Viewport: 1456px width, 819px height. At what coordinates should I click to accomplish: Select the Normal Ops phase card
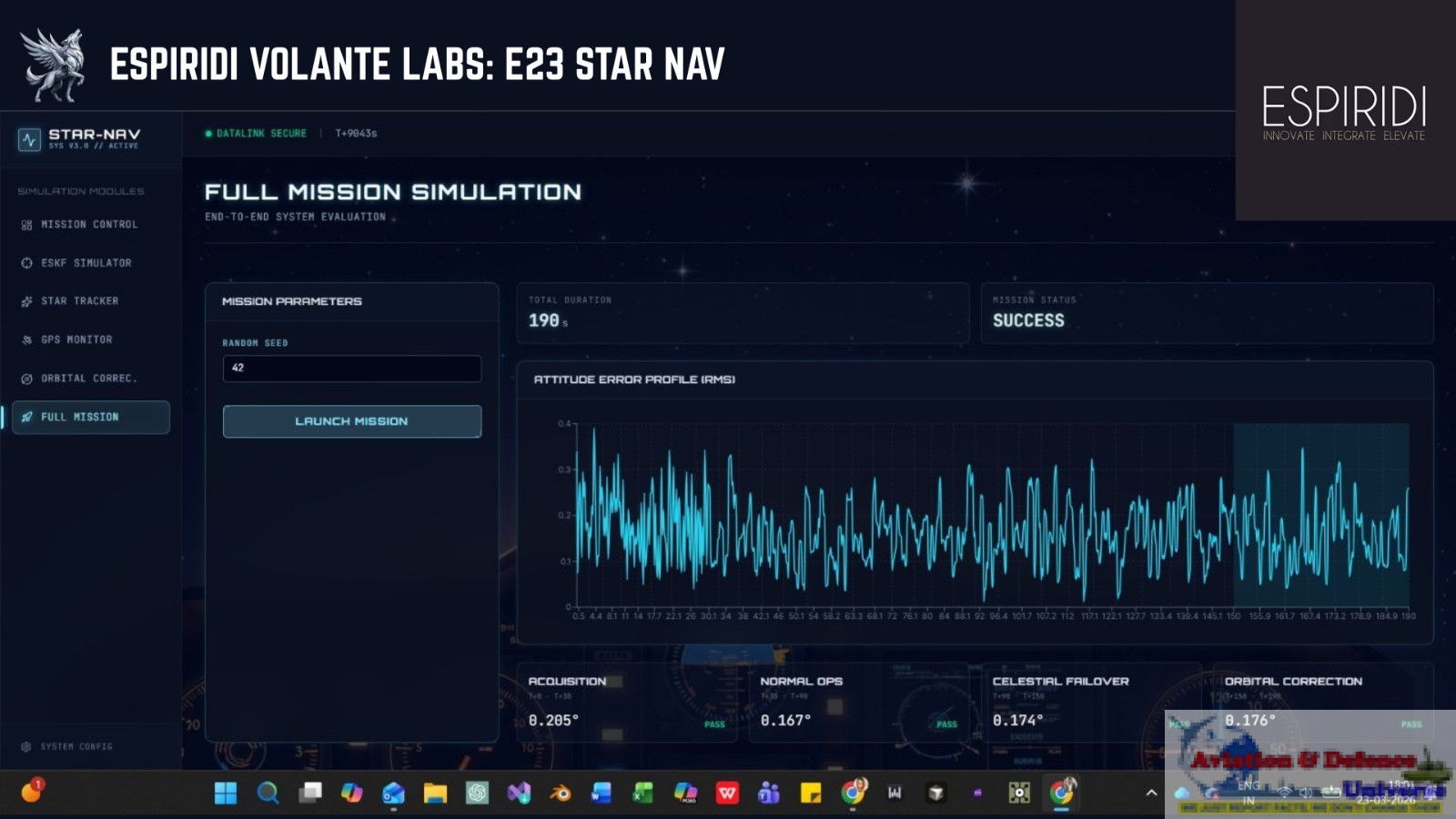pos(861,703)
